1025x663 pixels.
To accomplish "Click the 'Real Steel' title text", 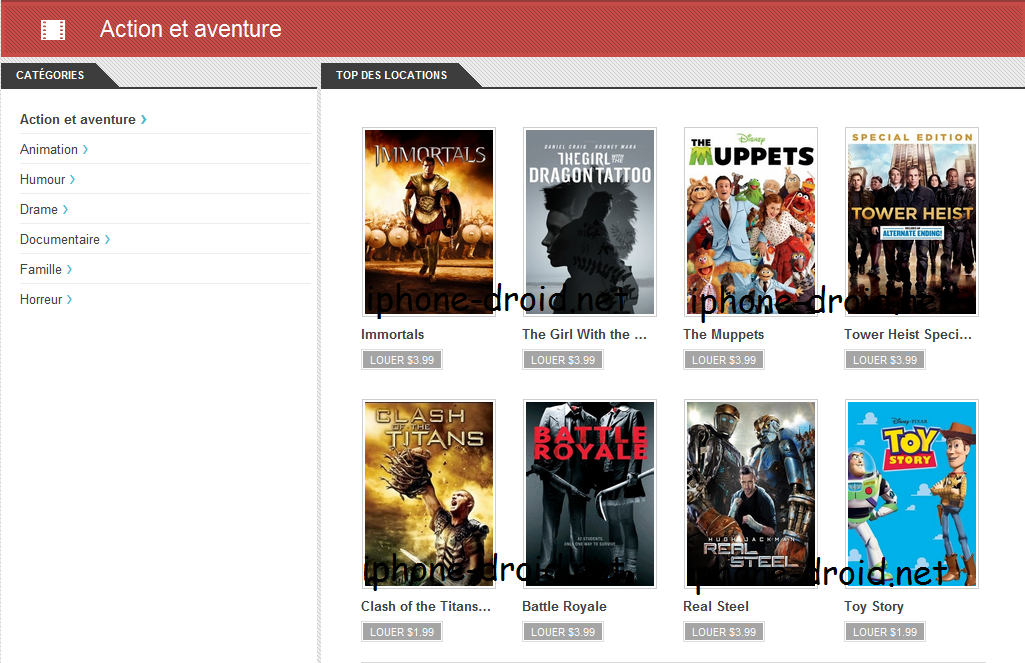I will (716, 607).
